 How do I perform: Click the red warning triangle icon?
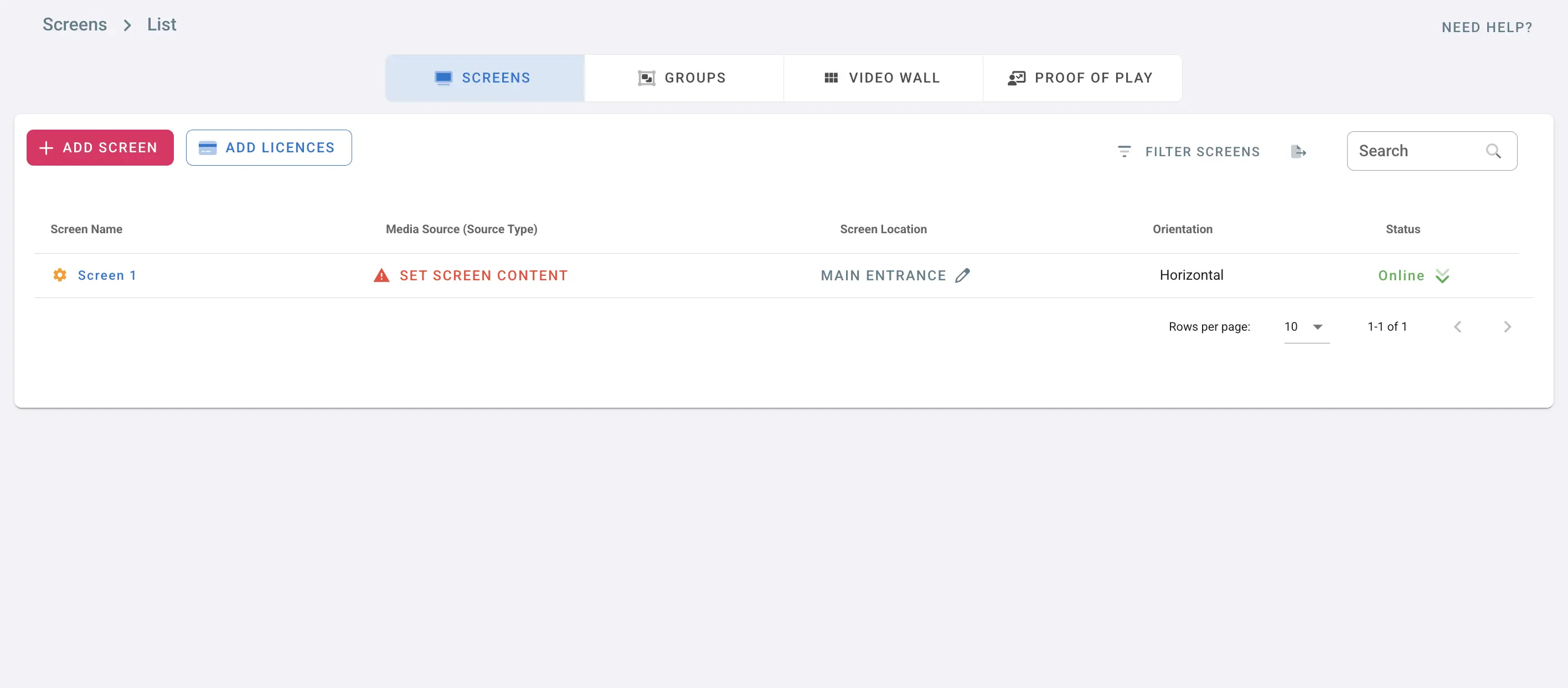[381, 276]
